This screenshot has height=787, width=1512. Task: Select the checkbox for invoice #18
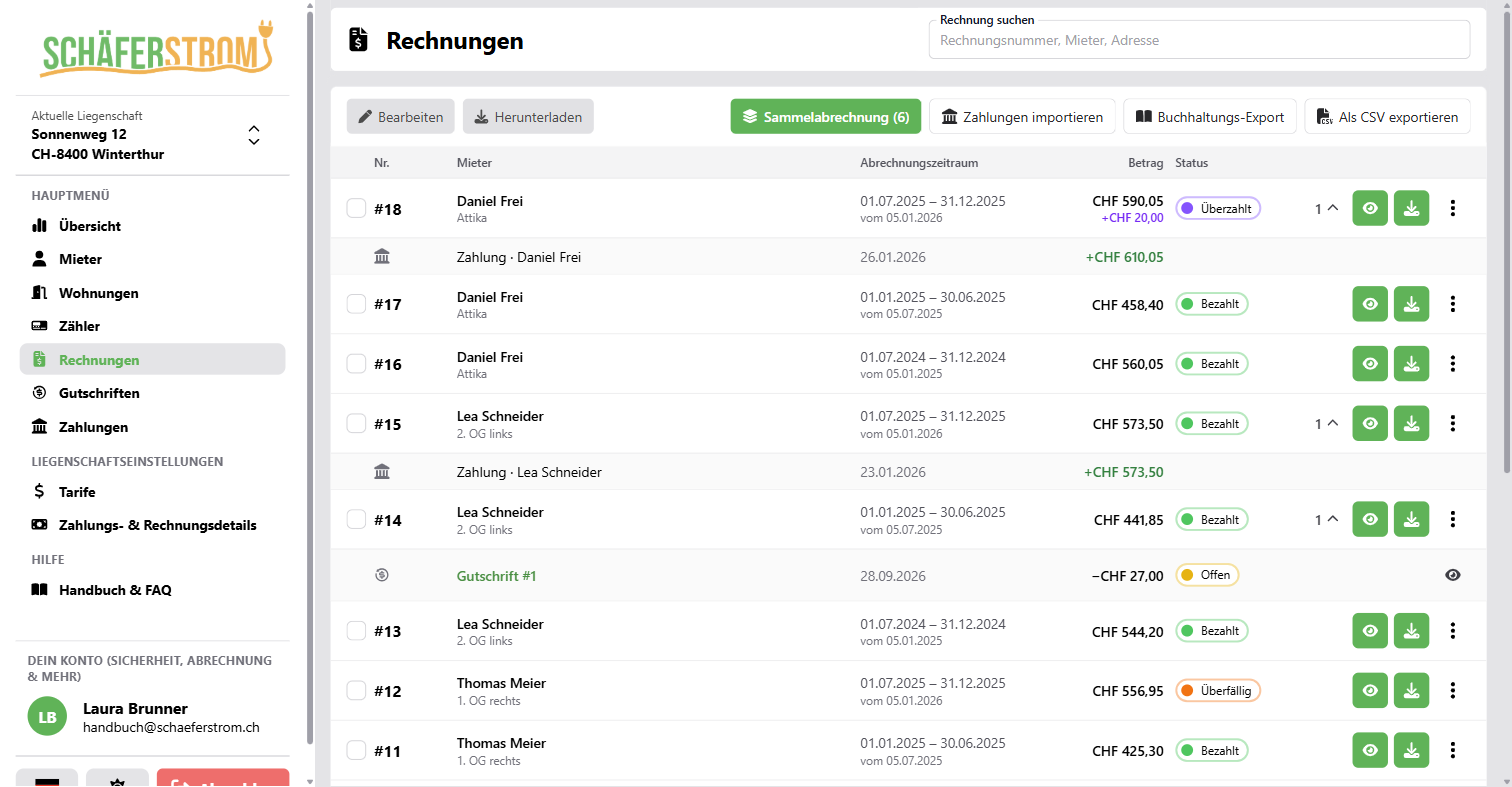[x=356, y=209]
